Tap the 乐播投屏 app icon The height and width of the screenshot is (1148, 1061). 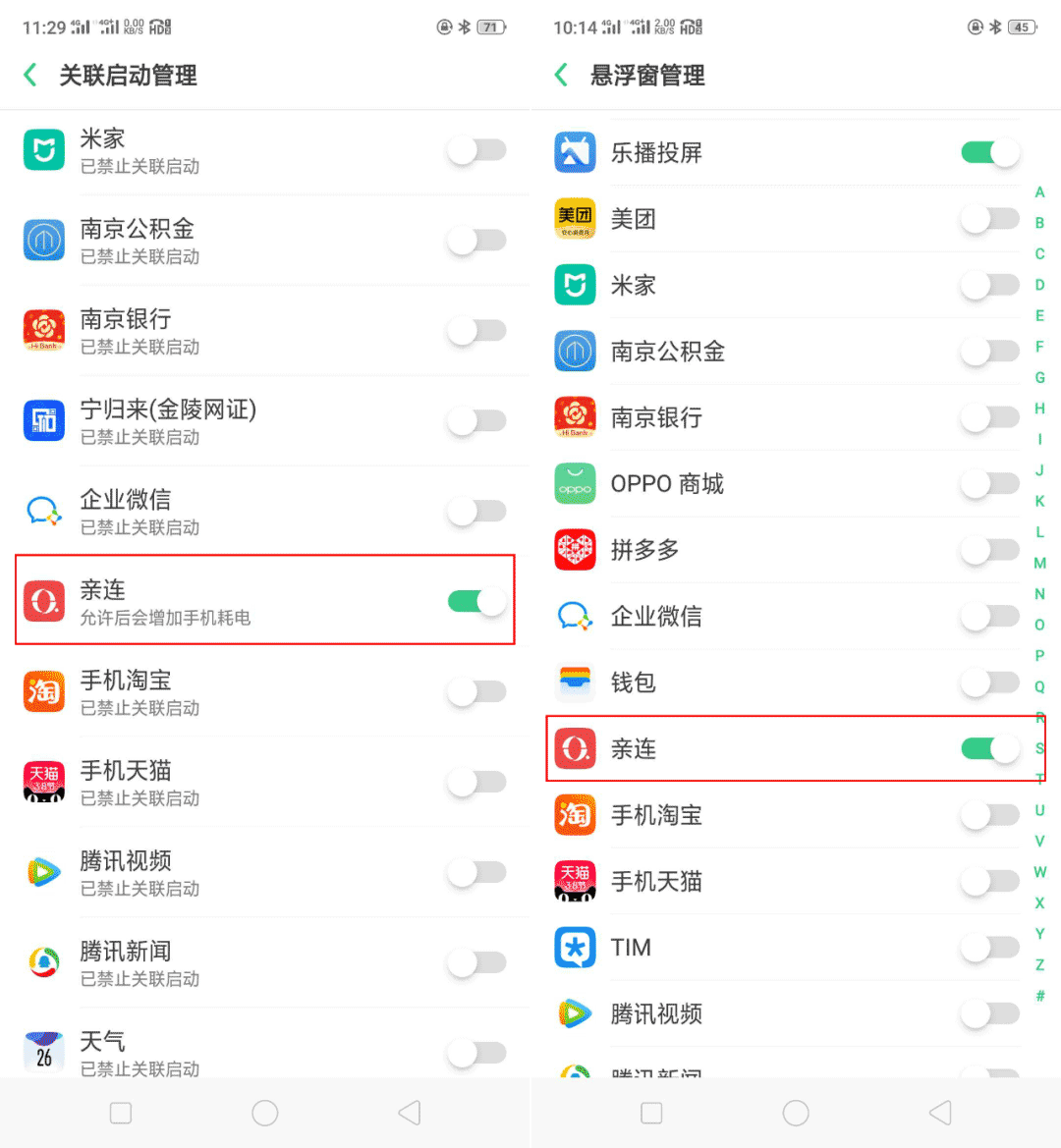pos(575,152)
